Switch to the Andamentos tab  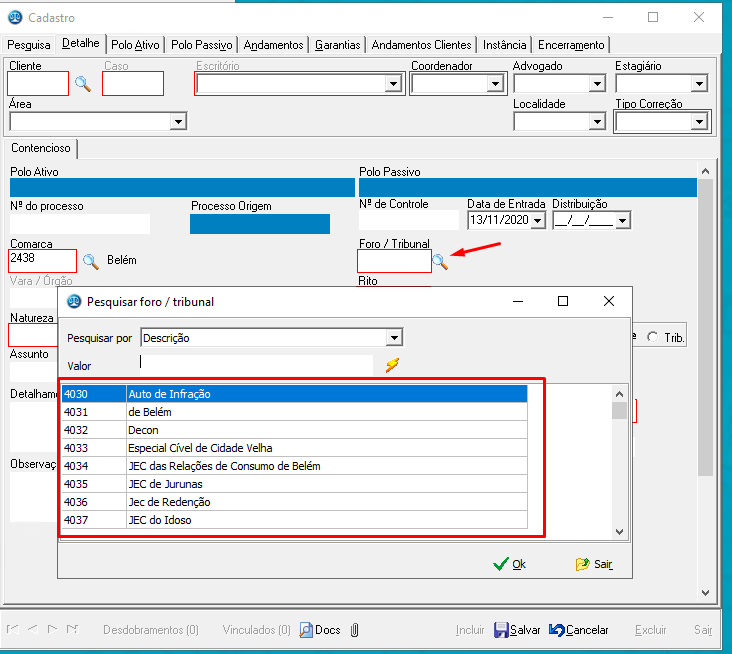click(x=273, y=45)
